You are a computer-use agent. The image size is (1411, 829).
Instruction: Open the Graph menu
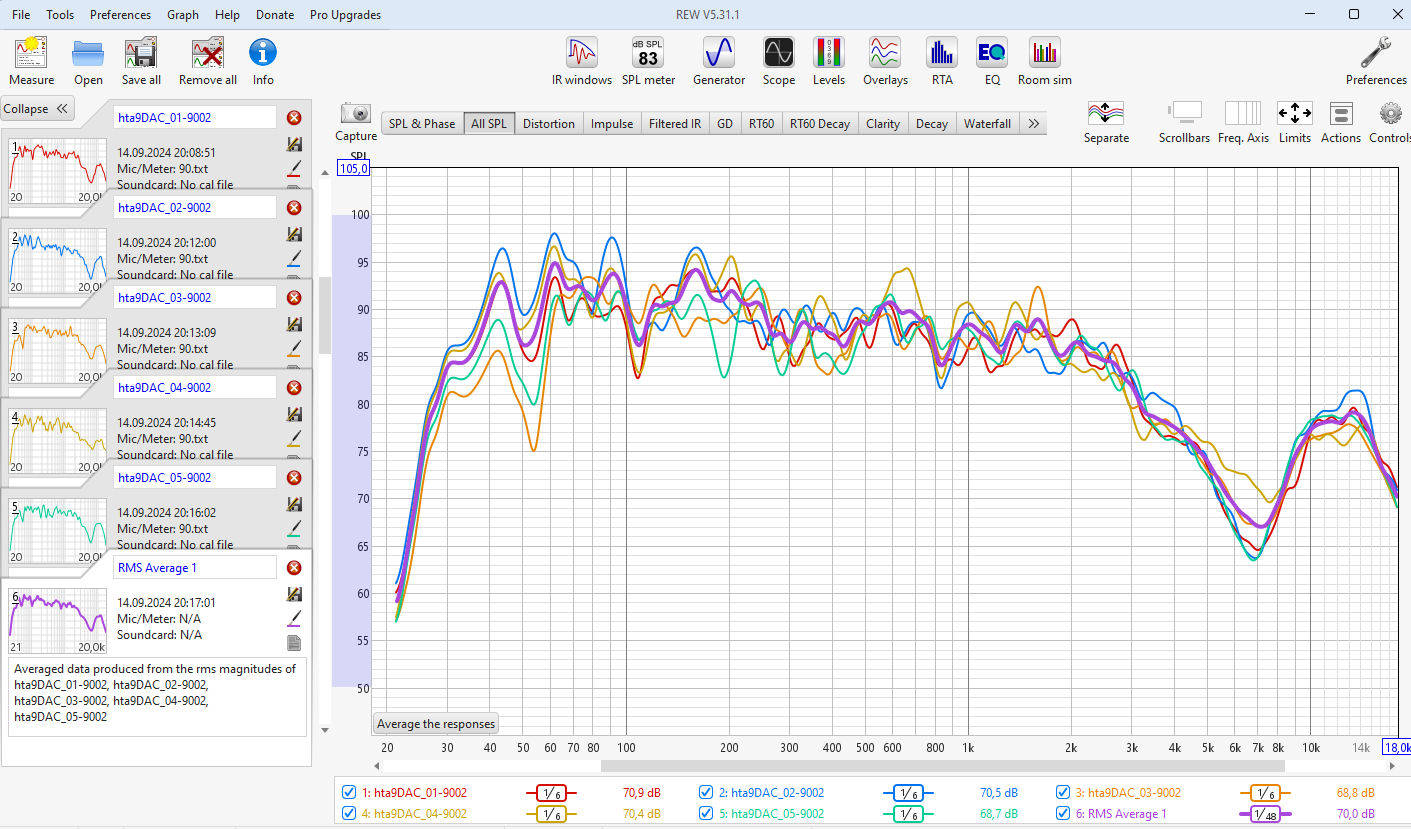[183, 15]
